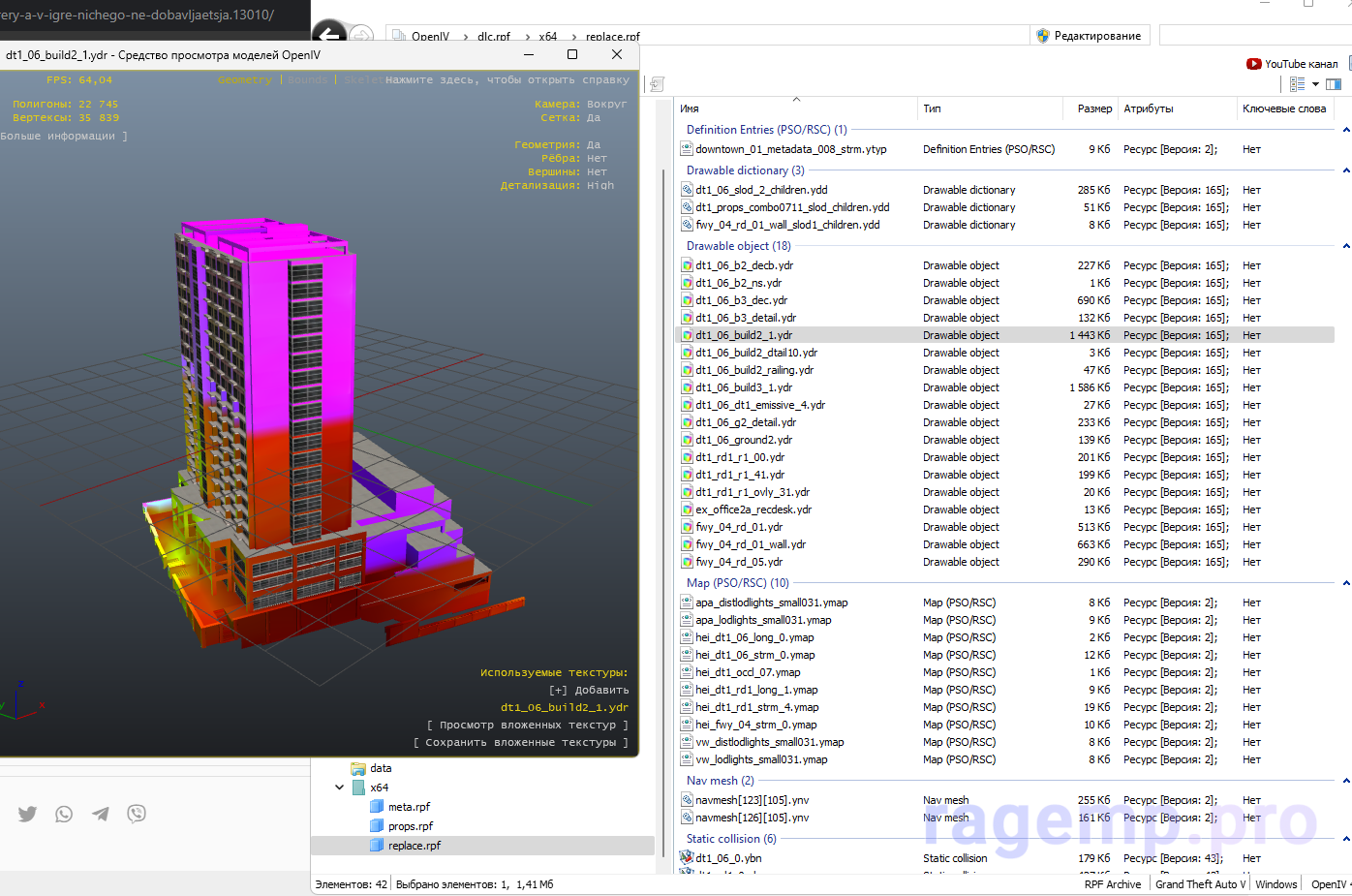Viewport: 1352px width, 896px height.
Task: Select dt1_06_build3_1.ydr in file list
Action: point(743,387)
